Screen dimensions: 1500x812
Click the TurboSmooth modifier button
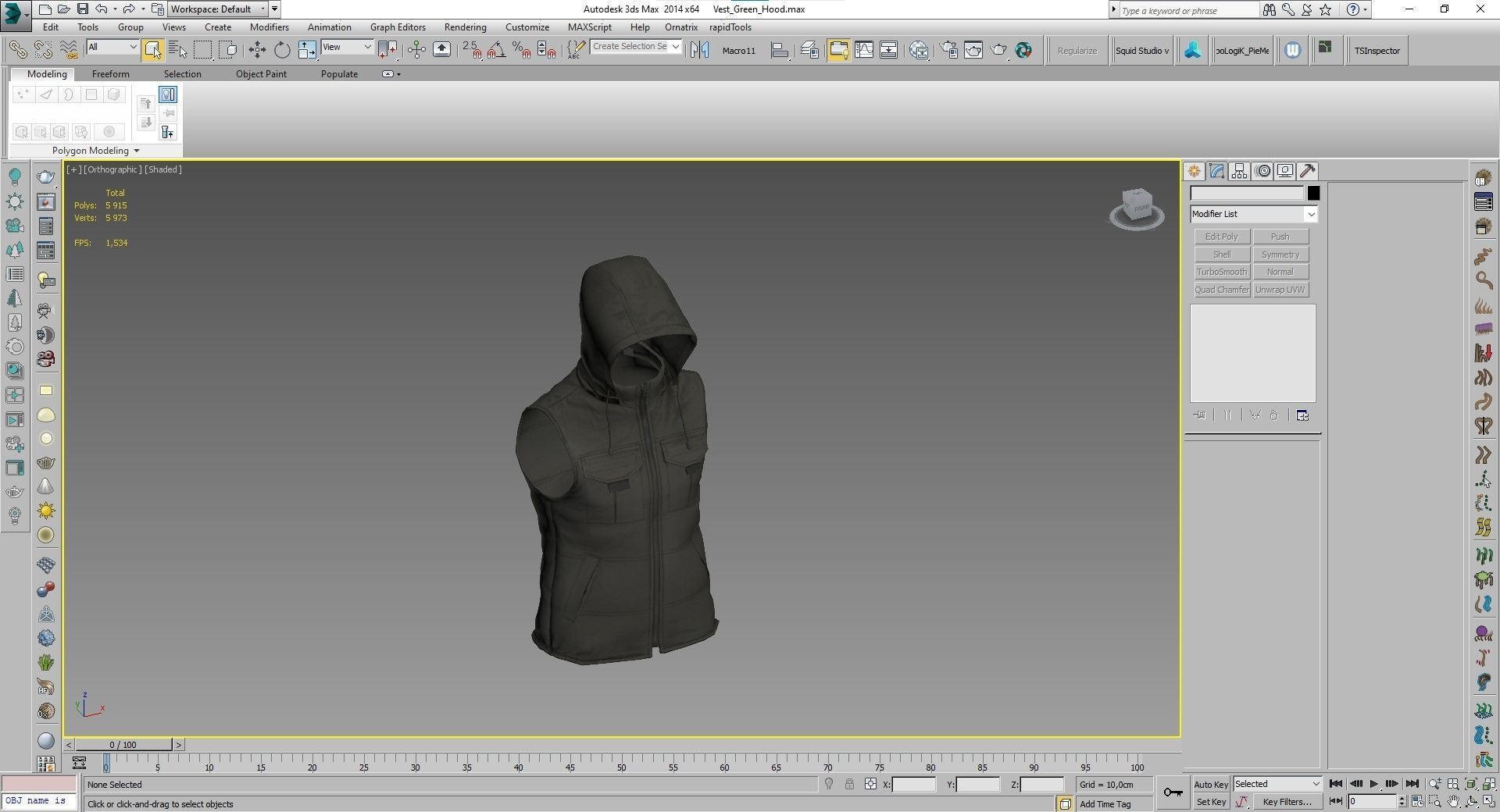(1222, 272)
